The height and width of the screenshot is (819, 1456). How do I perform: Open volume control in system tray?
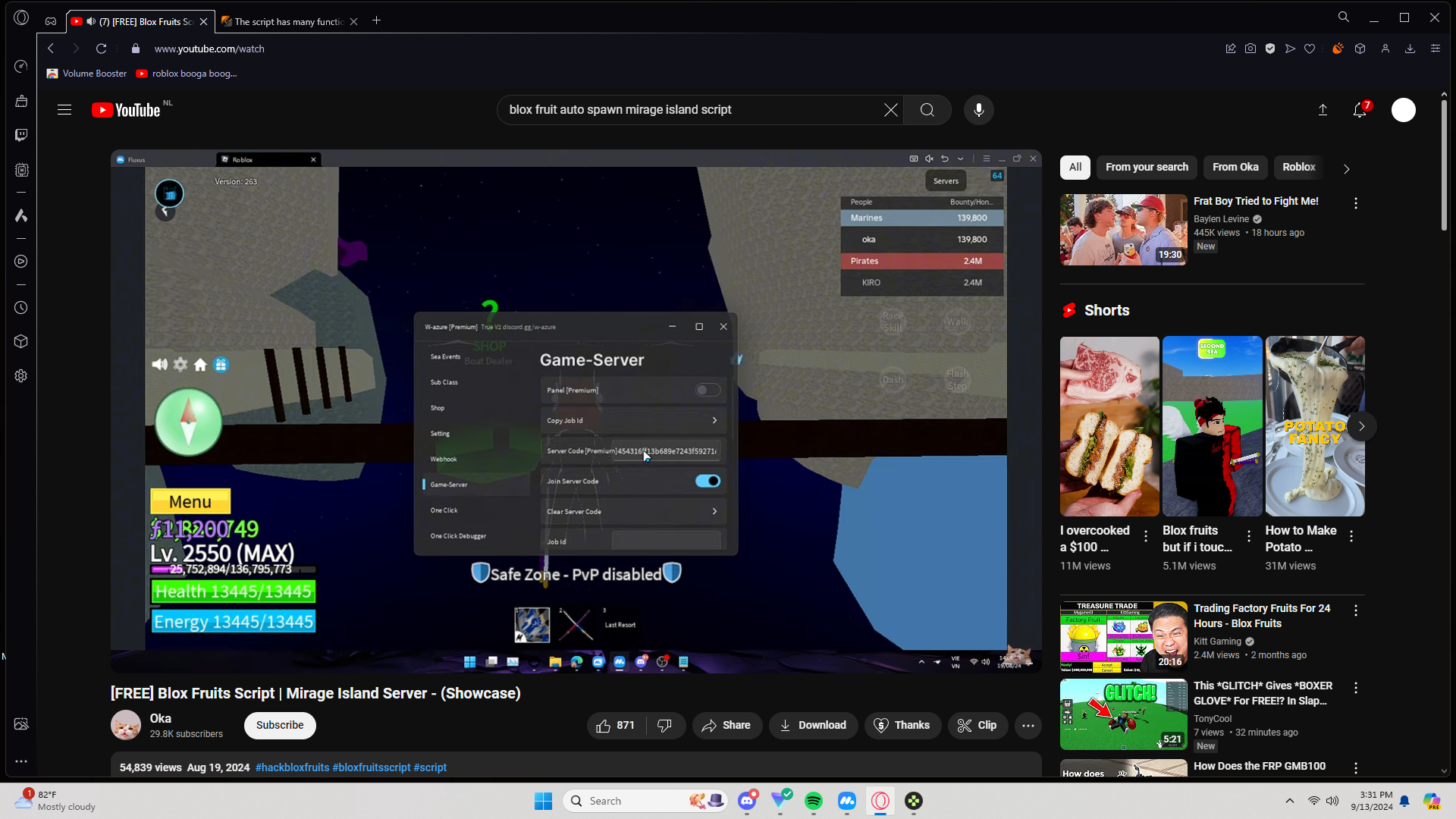coord(1332,801)
